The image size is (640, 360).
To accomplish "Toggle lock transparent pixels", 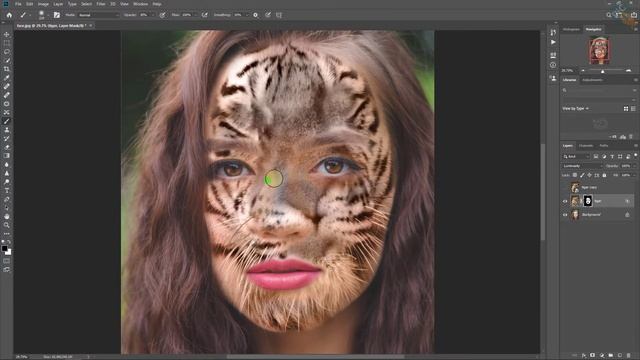I will (x=575, y=175).
